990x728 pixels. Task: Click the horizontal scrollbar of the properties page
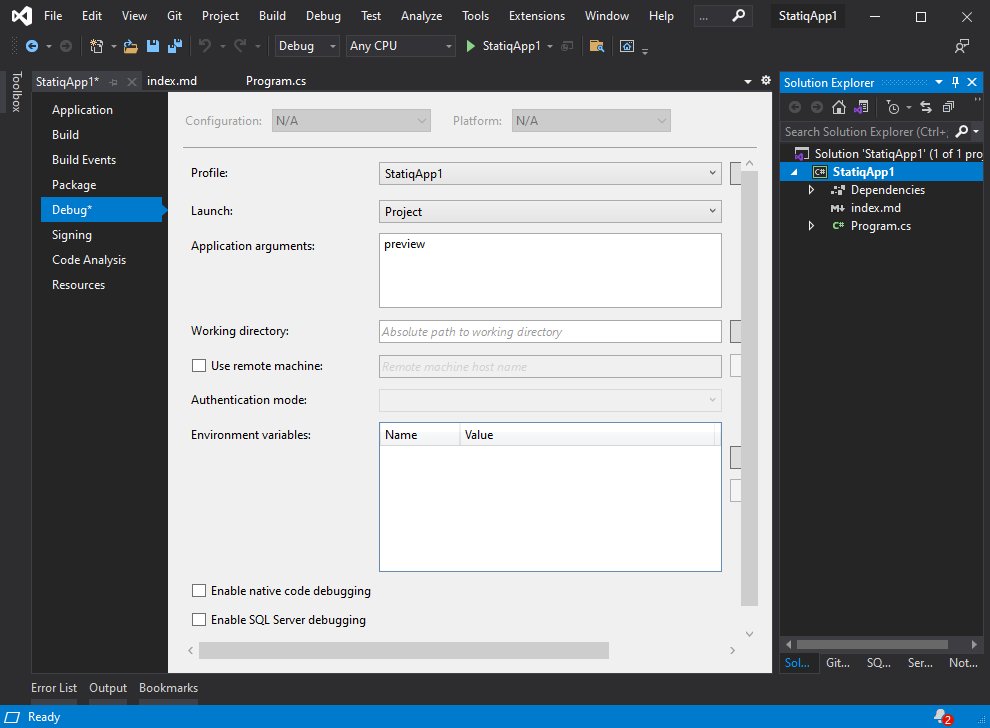tap(404, 650)
